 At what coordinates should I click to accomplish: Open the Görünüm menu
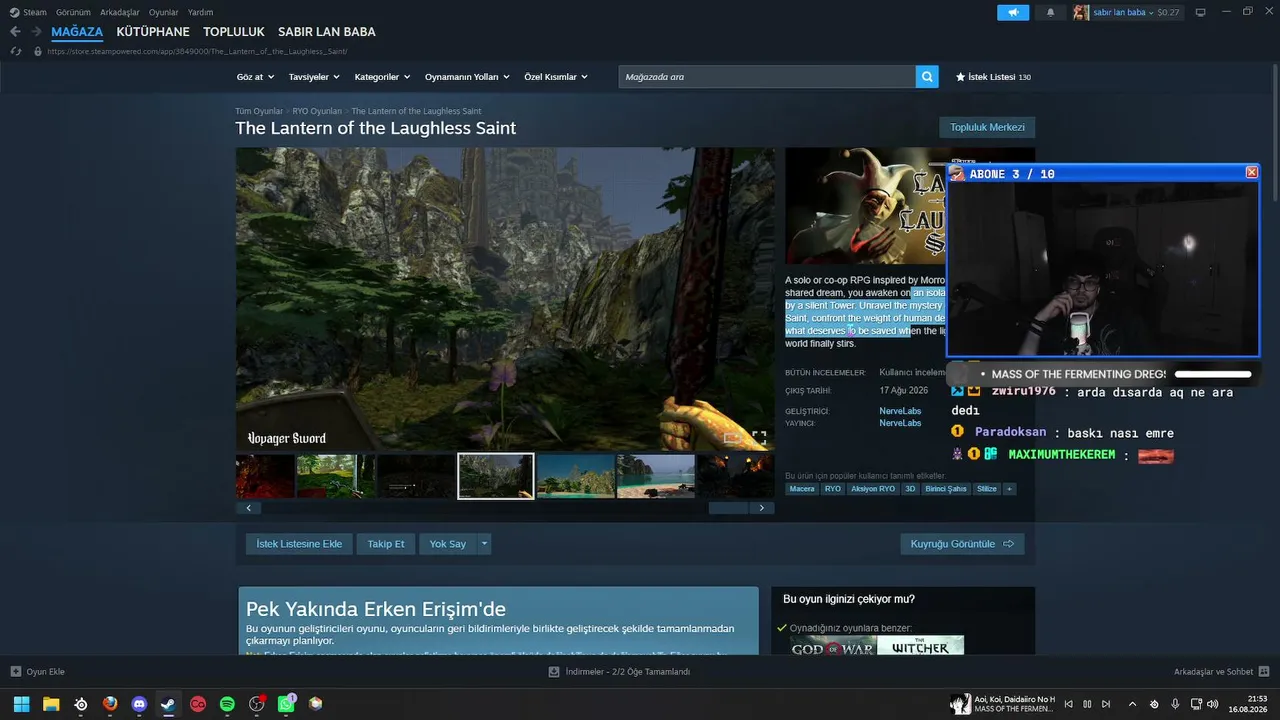[x=73, y=12]
